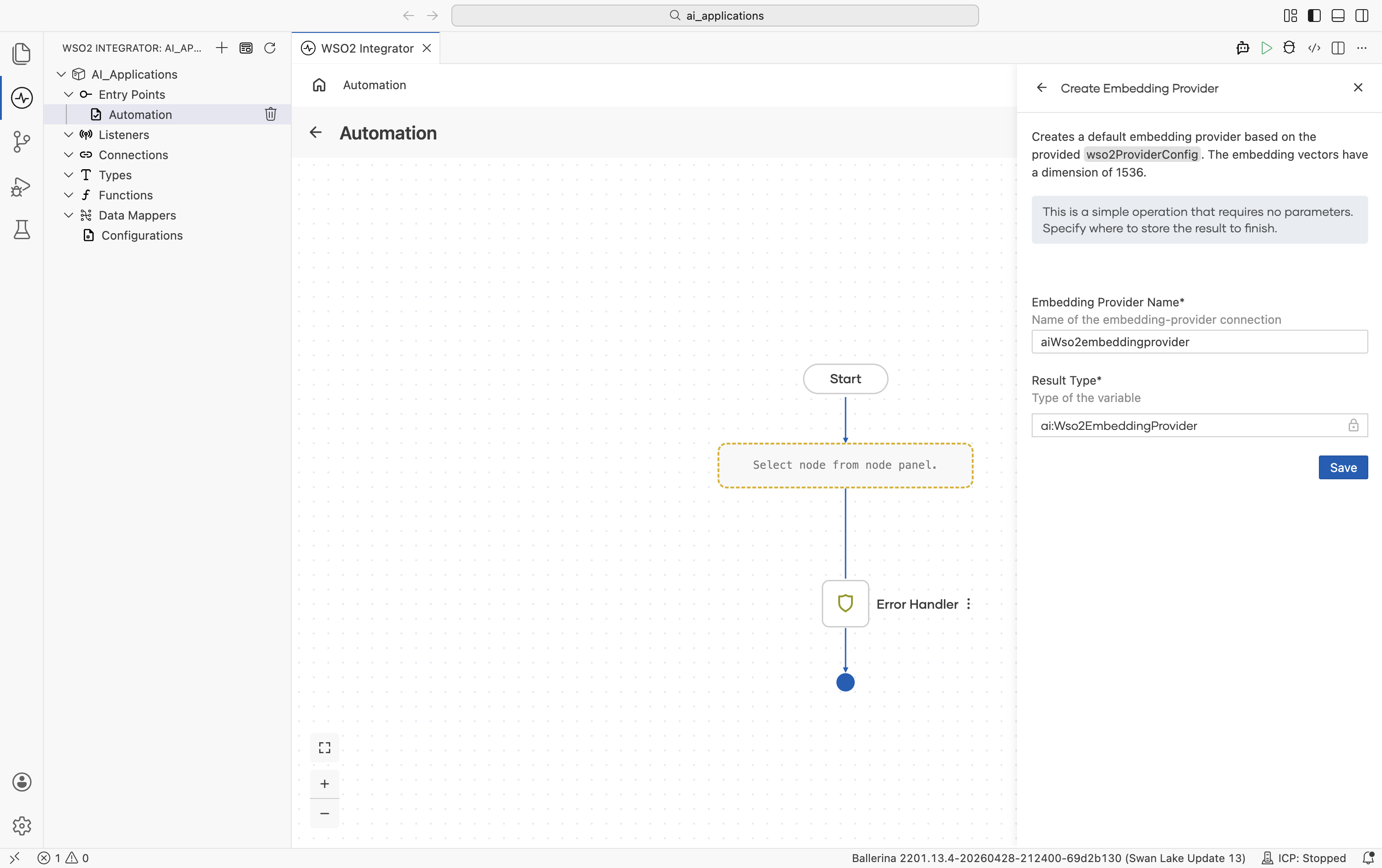
Task: Toggle the primary side bar
Action: pyautogui.click(x=1314, y=16)
